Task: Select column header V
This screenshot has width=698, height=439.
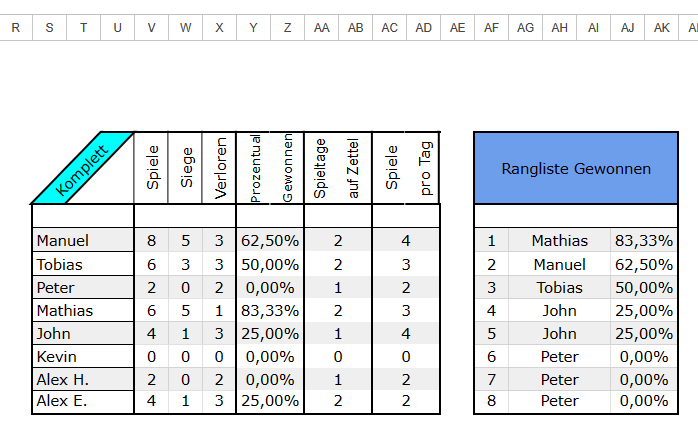Action: coord(151,28)
